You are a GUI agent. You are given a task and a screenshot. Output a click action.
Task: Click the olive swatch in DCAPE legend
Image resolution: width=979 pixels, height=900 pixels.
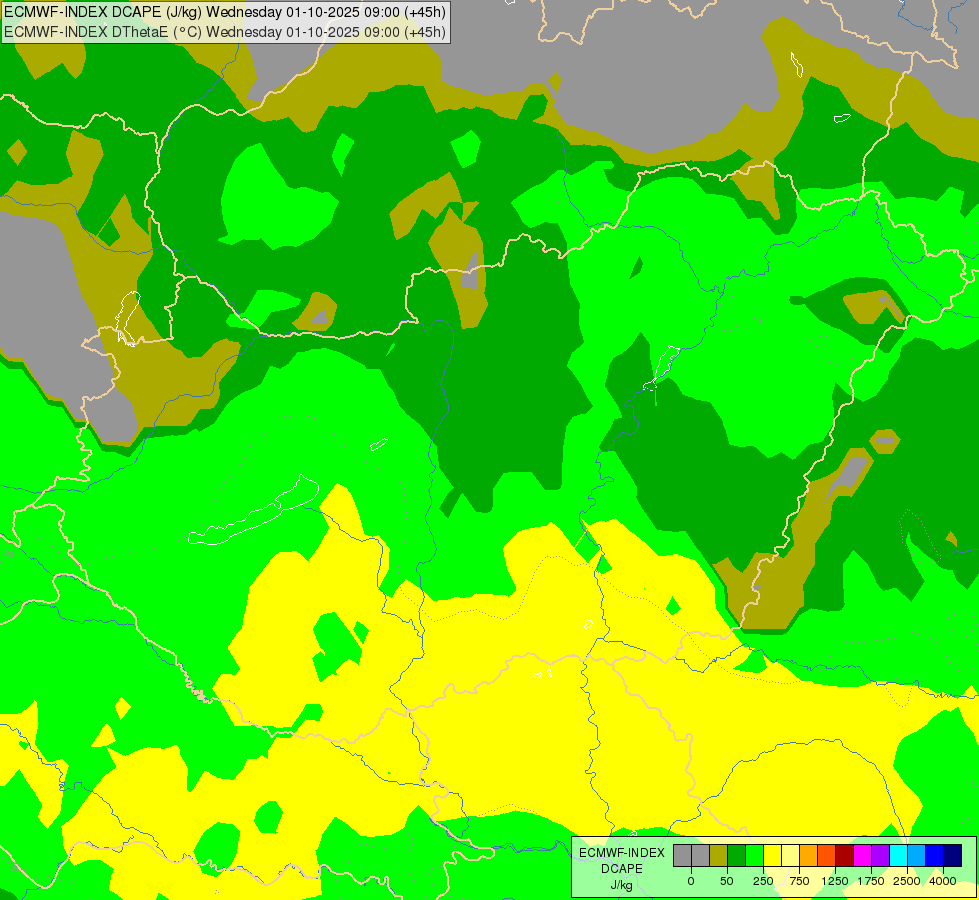(x=718, y=855)
